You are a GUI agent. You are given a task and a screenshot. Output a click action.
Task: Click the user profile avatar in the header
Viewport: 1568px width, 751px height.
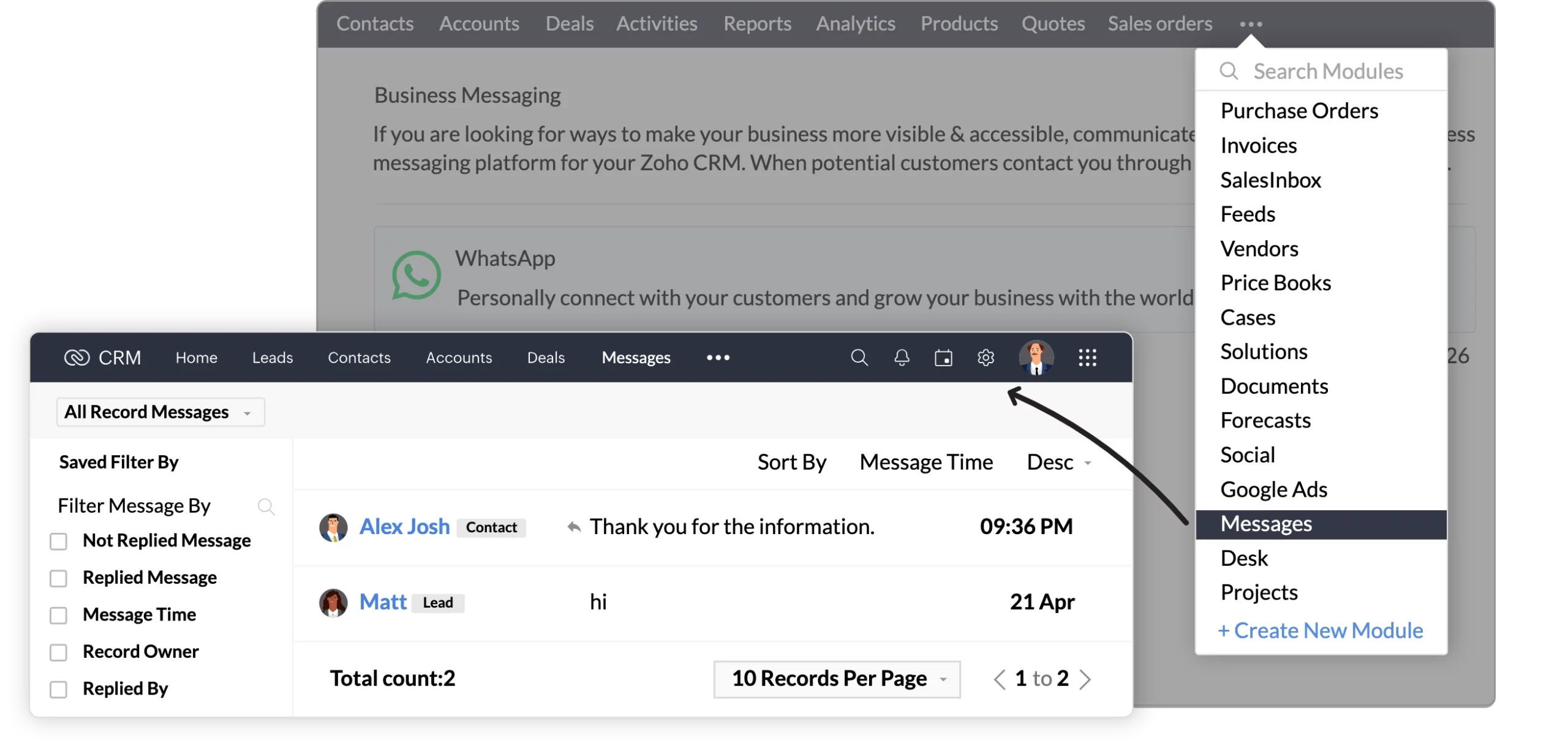point(1036,358)
